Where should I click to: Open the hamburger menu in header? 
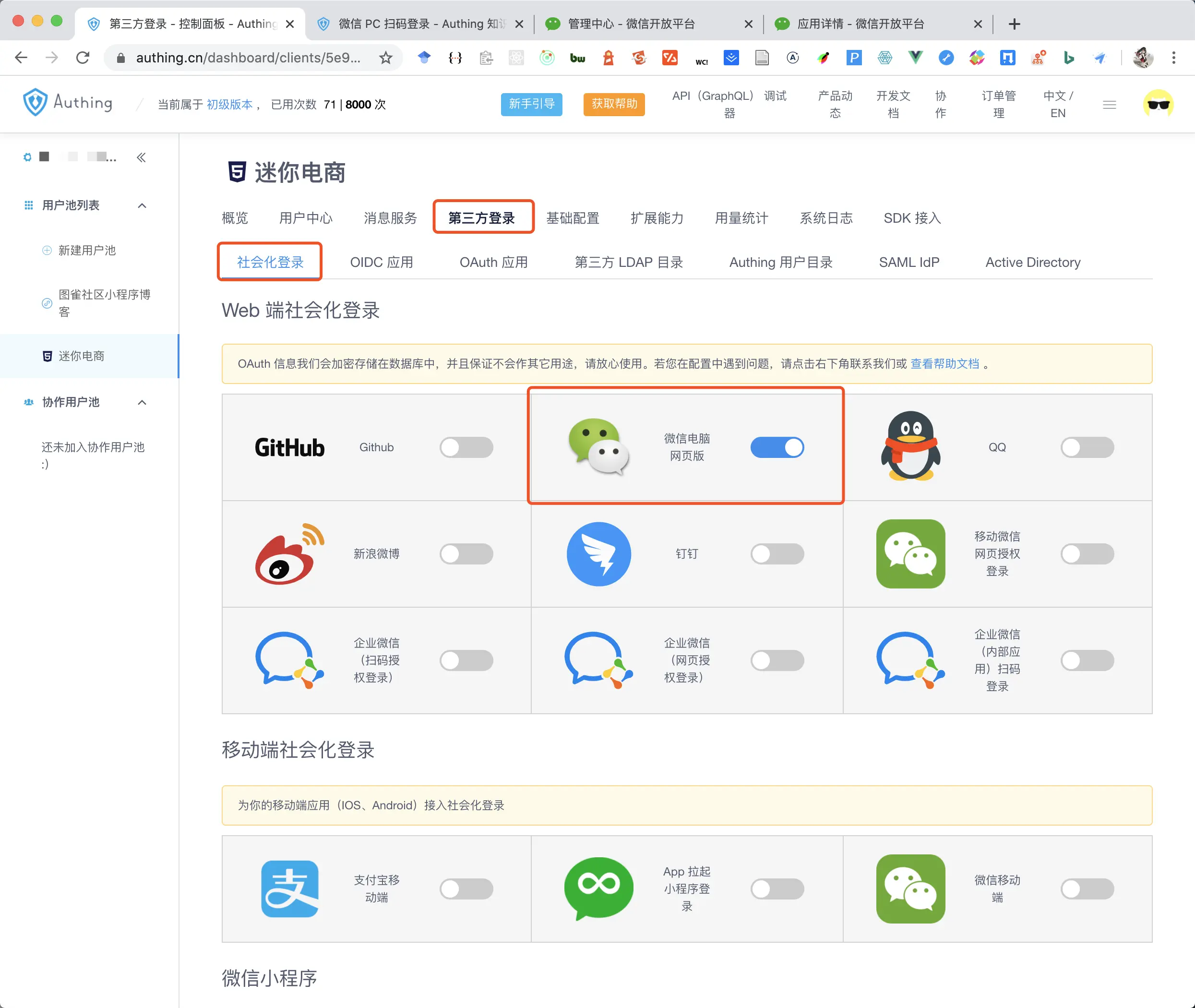[1109, 105]
